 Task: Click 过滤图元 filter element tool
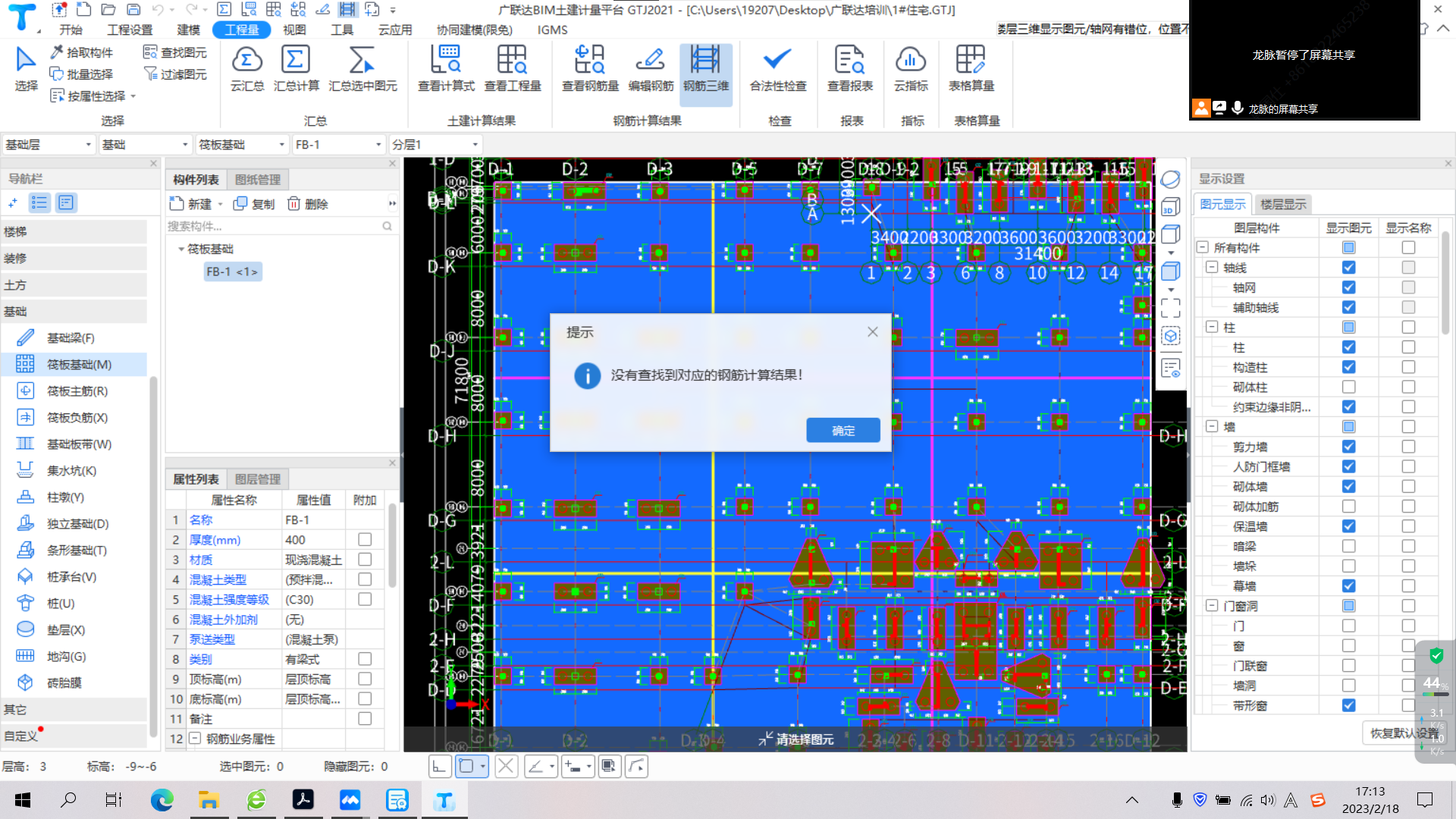click(175, 74)
